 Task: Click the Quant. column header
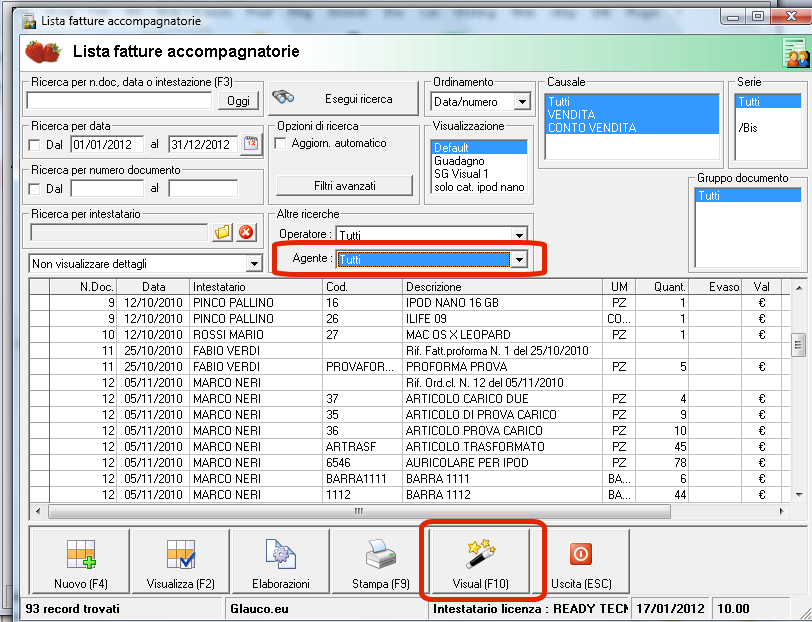(x=663, y=287)
